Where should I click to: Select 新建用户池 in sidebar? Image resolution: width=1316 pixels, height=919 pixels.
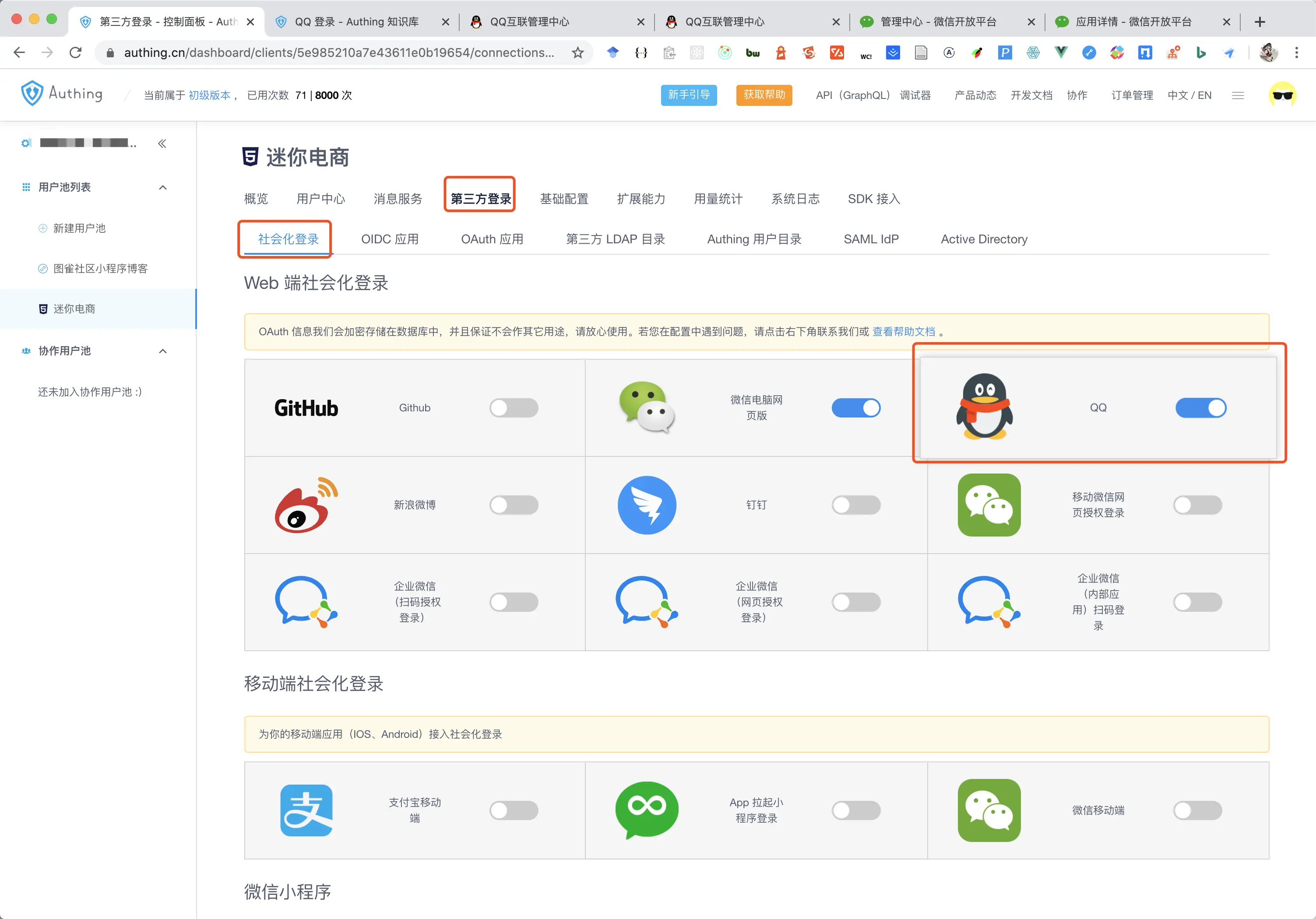click(79, 228)
